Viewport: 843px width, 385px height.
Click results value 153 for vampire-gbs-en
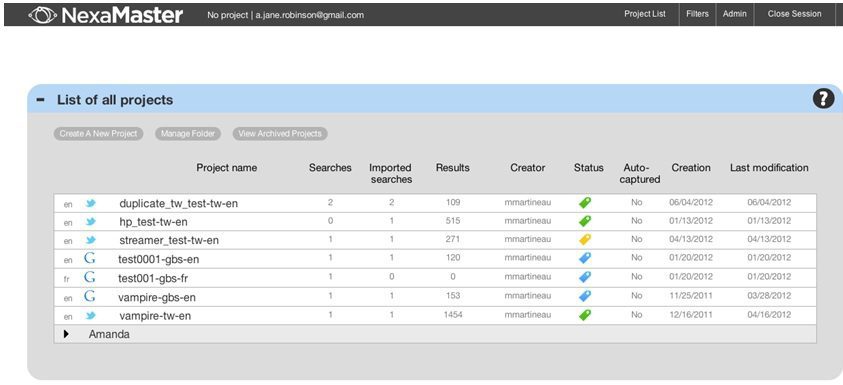(x=453, y=296)
